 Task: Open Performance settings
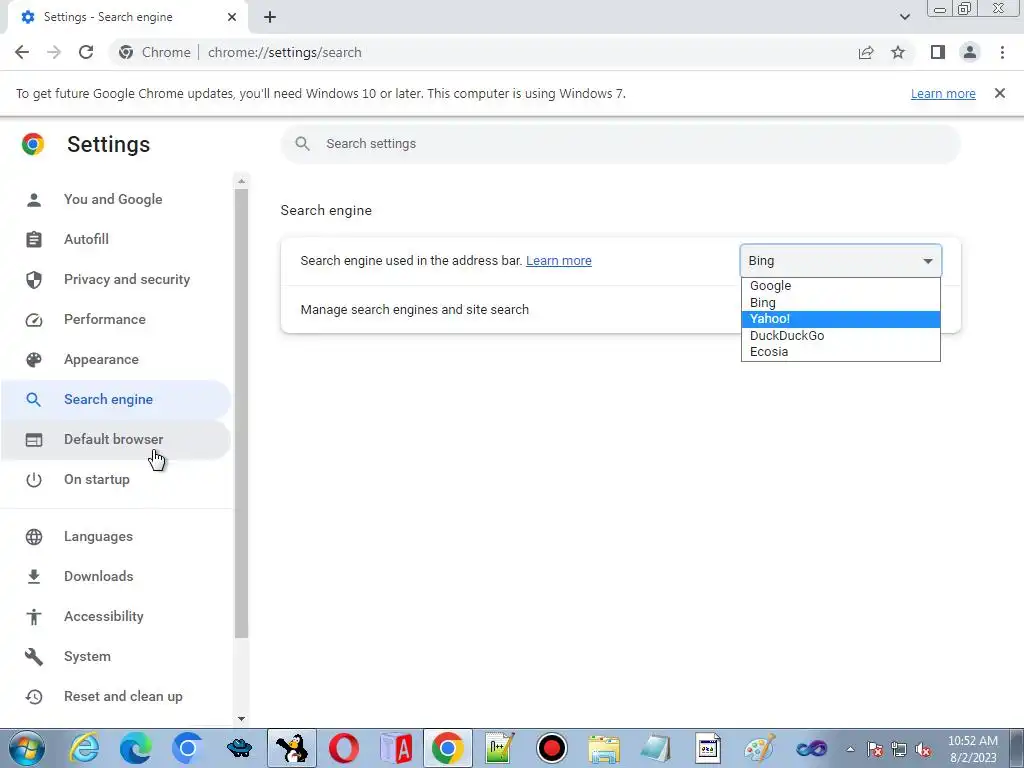(x=116, y=319)
